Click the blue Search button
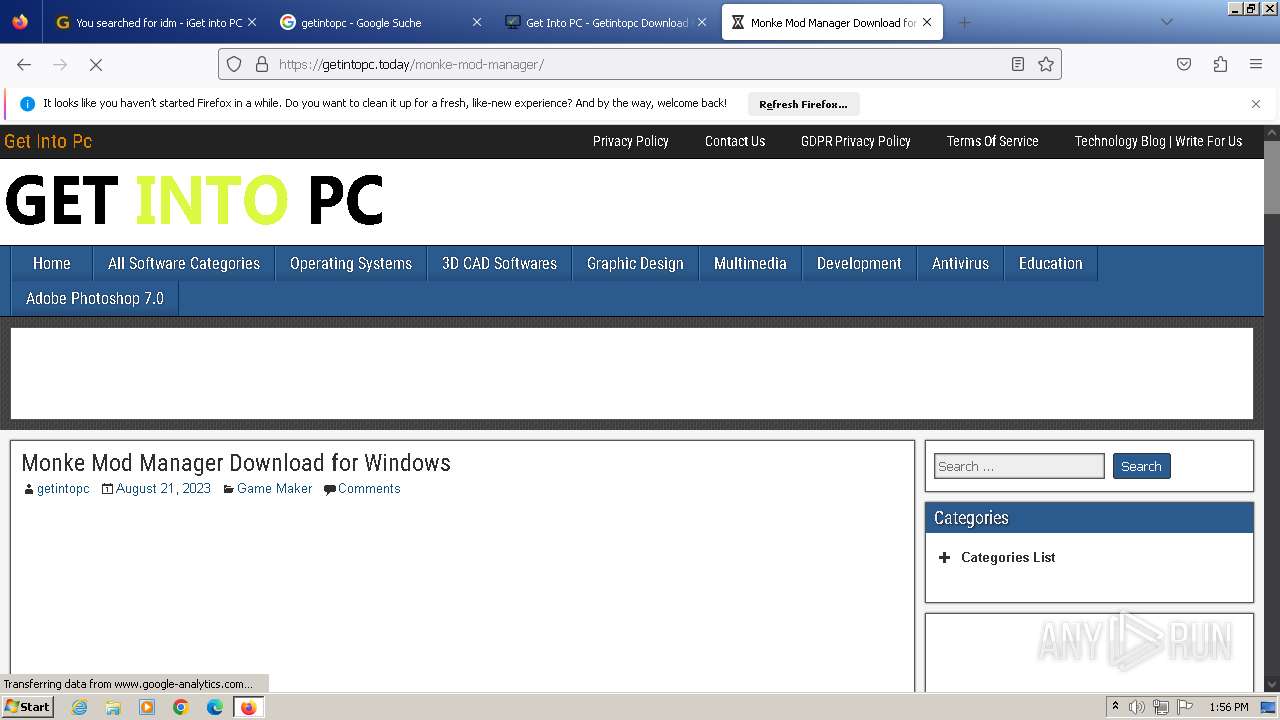This screenshot has width=1280, height=720. pyautogui.click(x=1141, y=466)
